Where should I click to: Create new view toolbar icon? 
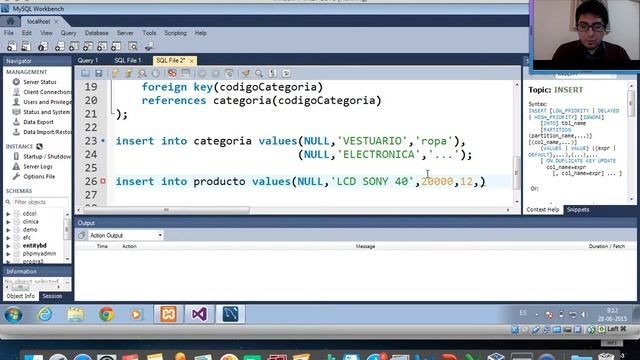pos(88,47)
